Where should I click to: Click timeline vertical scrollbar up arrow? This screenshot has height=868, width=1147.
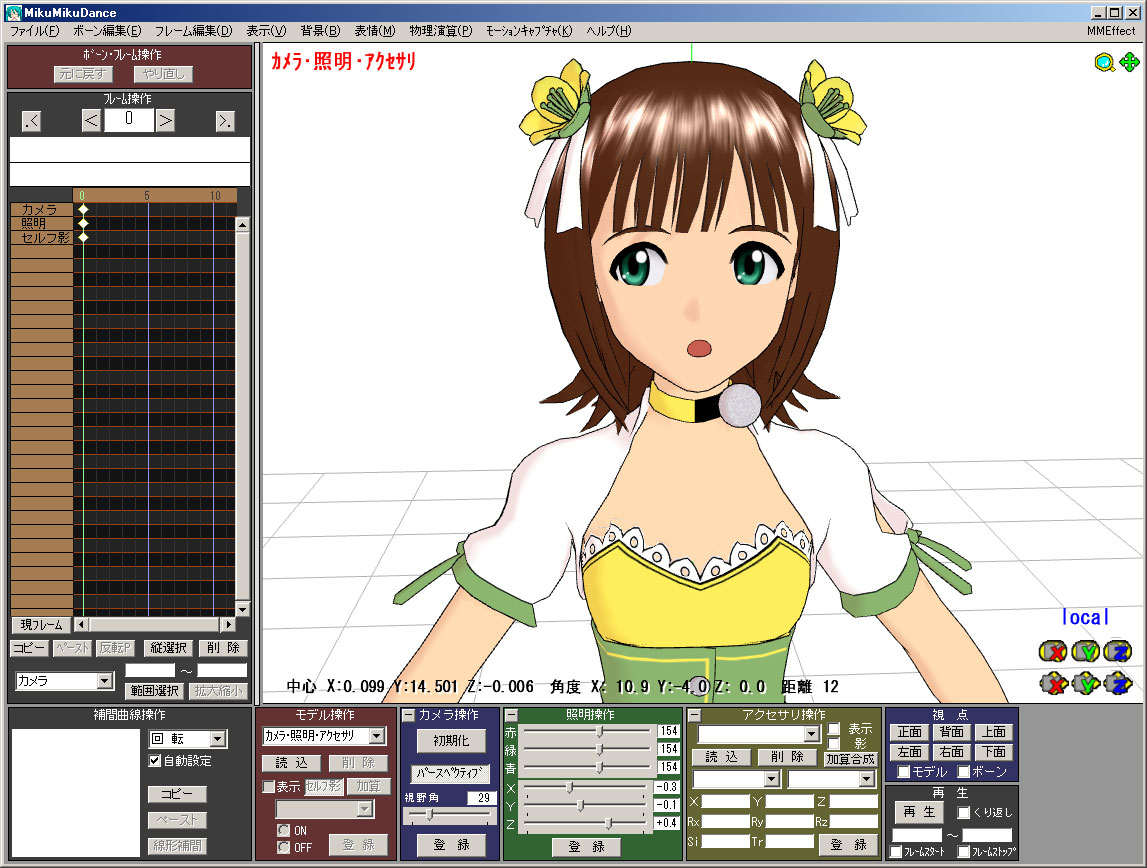243,224
